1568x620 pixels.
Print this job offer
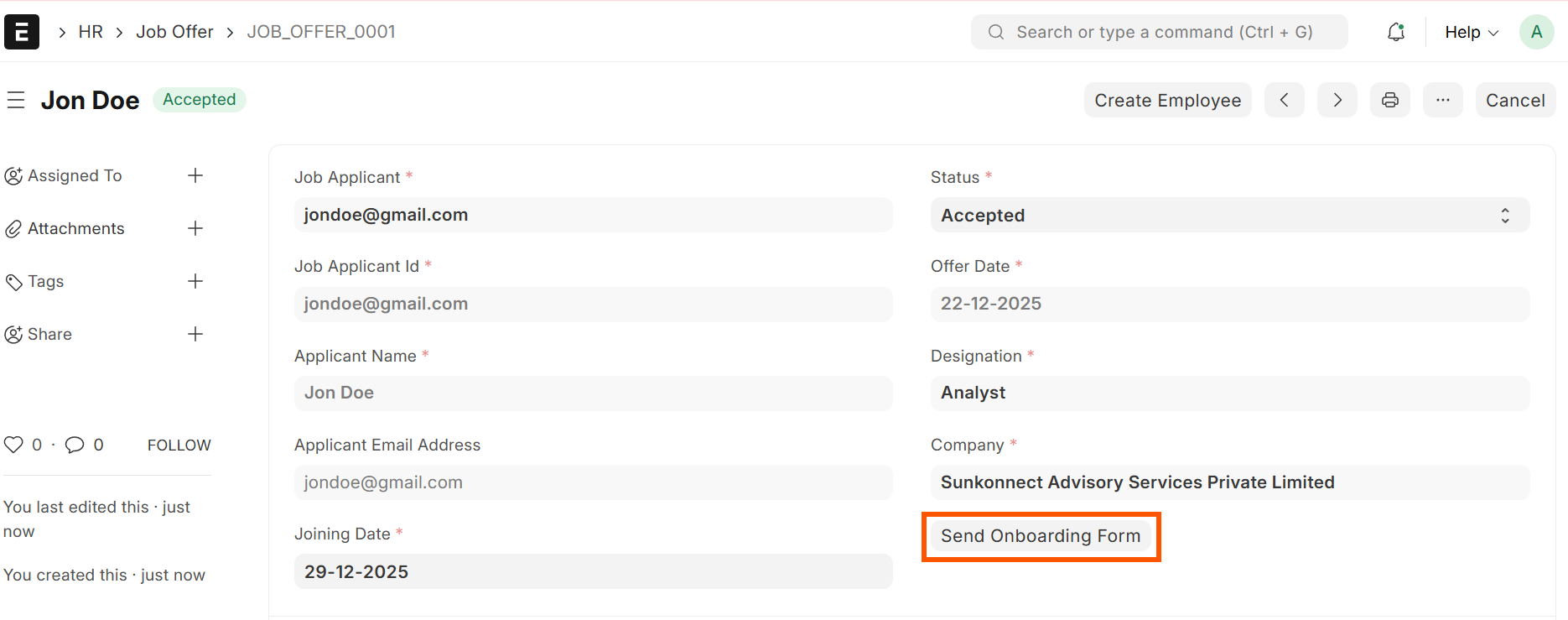point(1390,101)
